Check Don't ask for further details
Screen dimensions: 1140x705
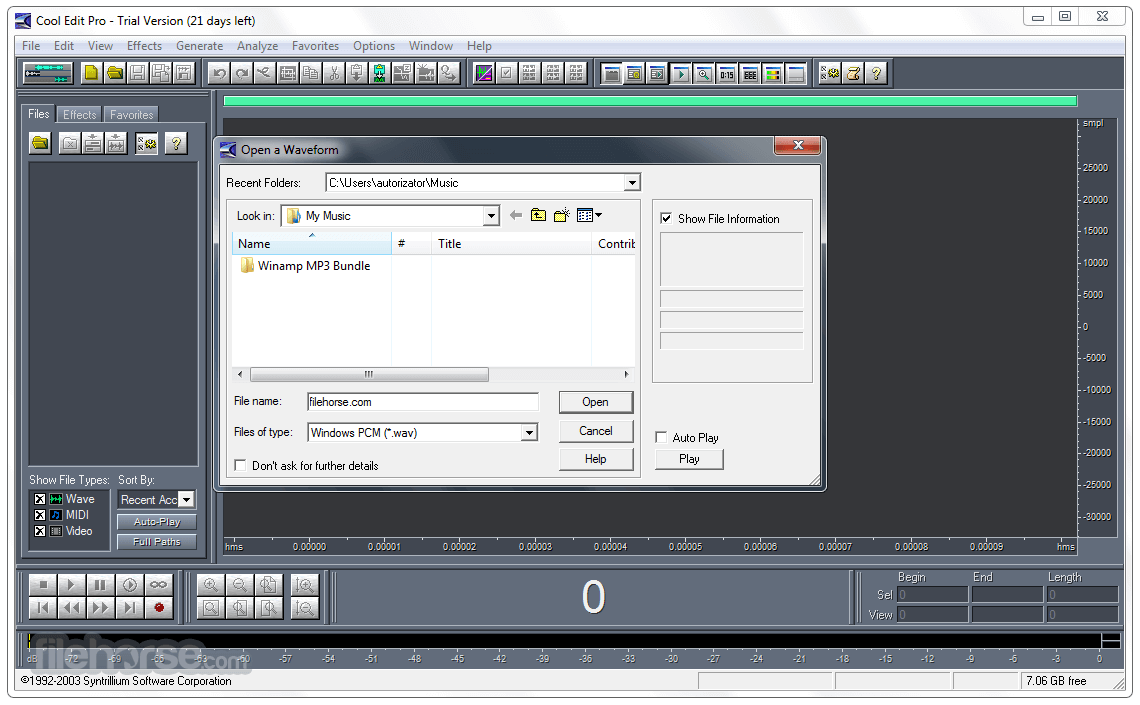click(240, 465)
